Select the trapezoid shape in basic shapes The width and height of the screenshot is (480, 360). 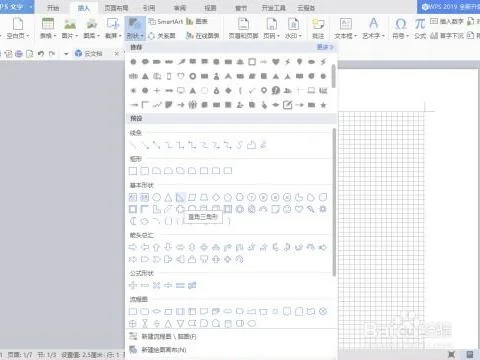204,197
